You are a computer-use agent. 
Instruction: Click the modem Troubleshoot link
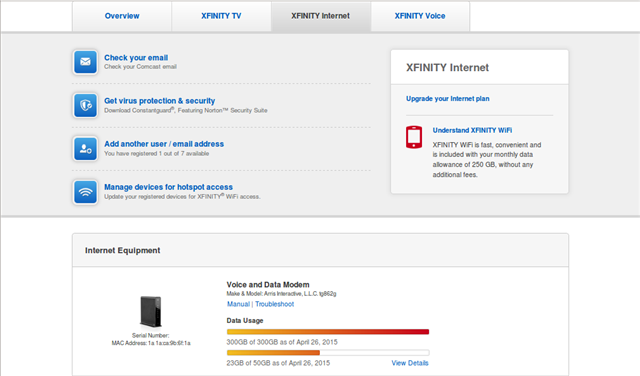[x=274, y=304]
